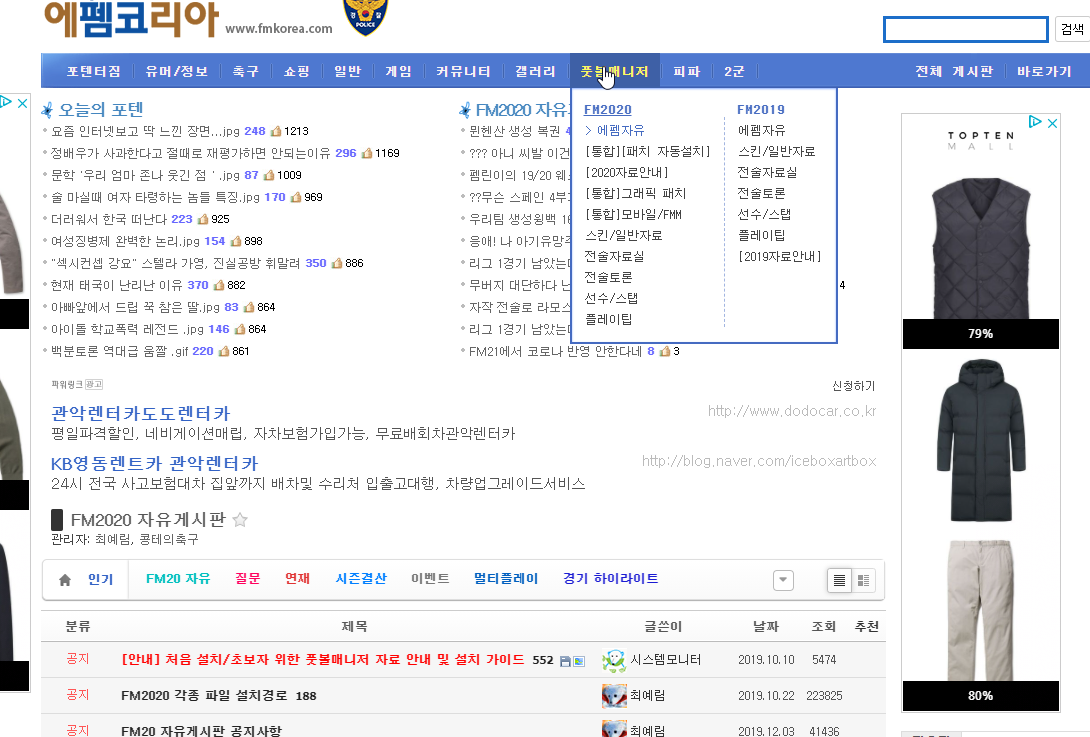Select [2019자료안내] submenu entry
The width and height of the screenshot is (1090, 737).
click(779, 257)
